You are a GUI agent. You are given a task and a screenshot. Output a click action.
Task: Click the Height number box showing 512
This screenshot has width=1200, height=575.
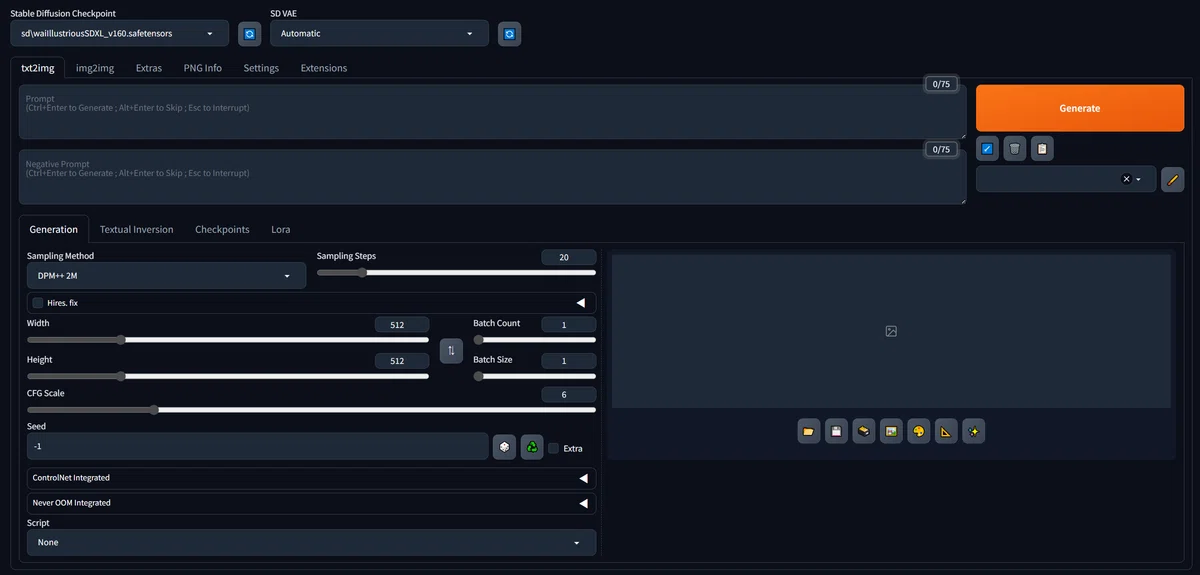[402, 360]
